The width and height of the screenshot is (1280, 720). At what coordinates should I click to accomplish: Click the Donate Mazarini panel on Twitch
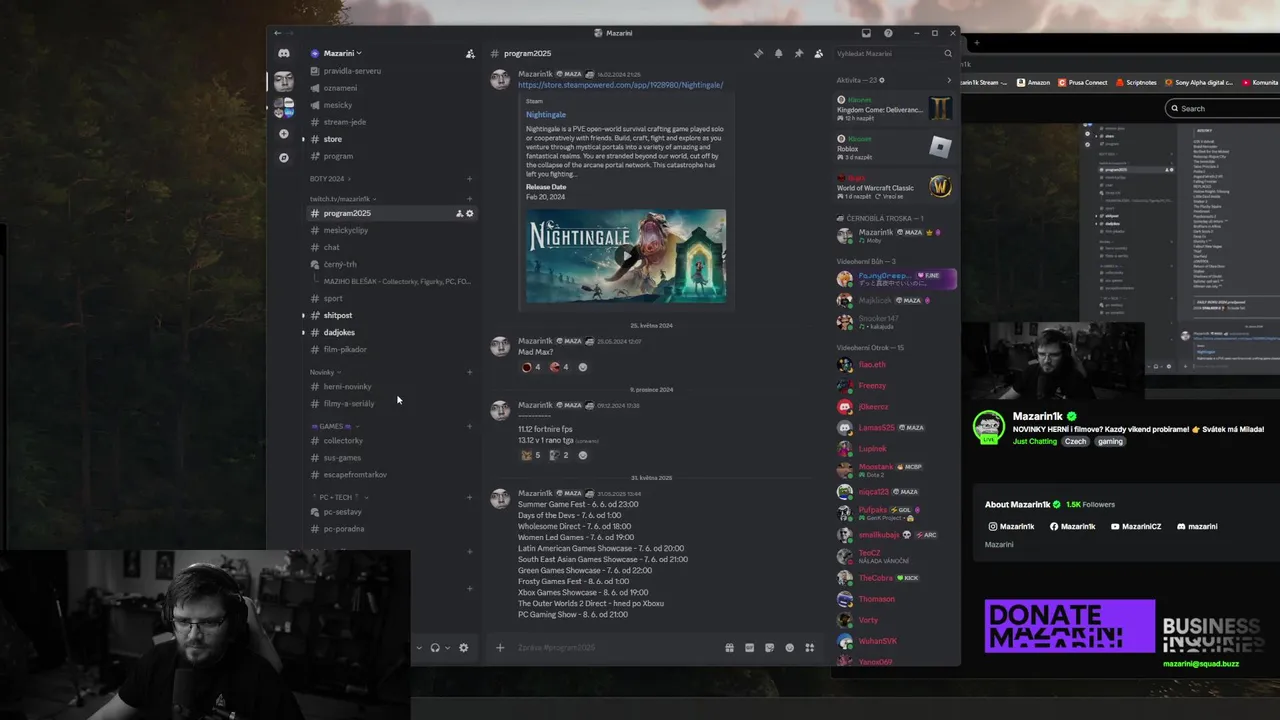pos(1069,626)
